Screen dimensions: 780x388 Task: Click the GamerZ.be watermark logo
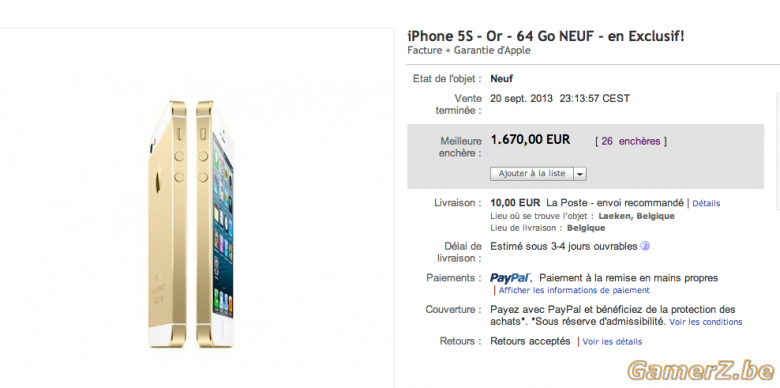tap(701, 371)
